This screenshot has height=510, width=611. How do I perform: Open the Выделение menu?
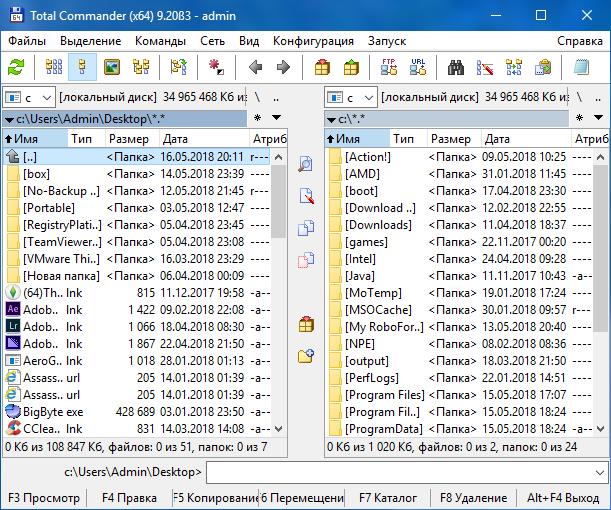[x=90, y=41]
